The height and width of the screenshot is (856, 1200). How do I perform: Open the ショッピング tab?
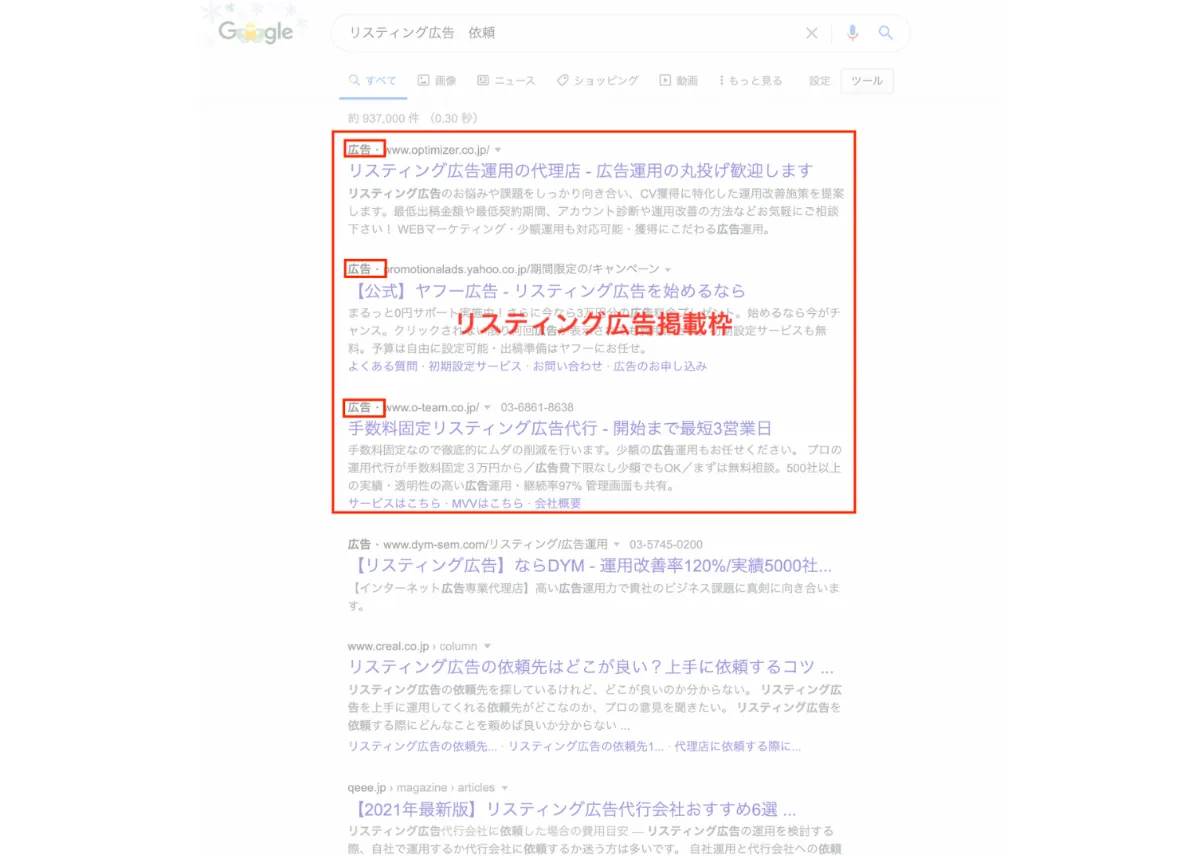(597, 80)
